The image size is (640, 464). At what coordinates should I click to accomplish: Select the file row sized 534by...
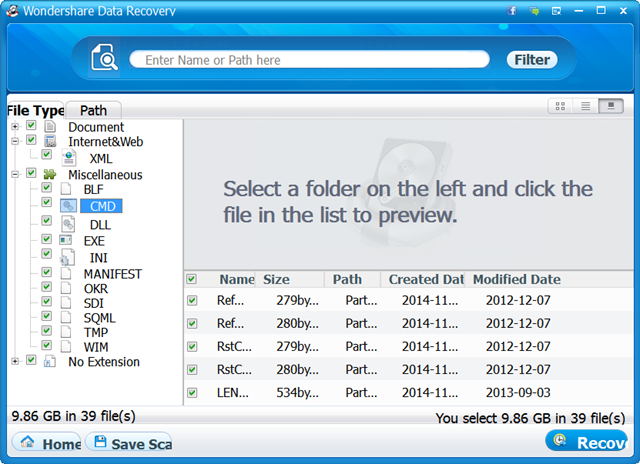point(409,393)
